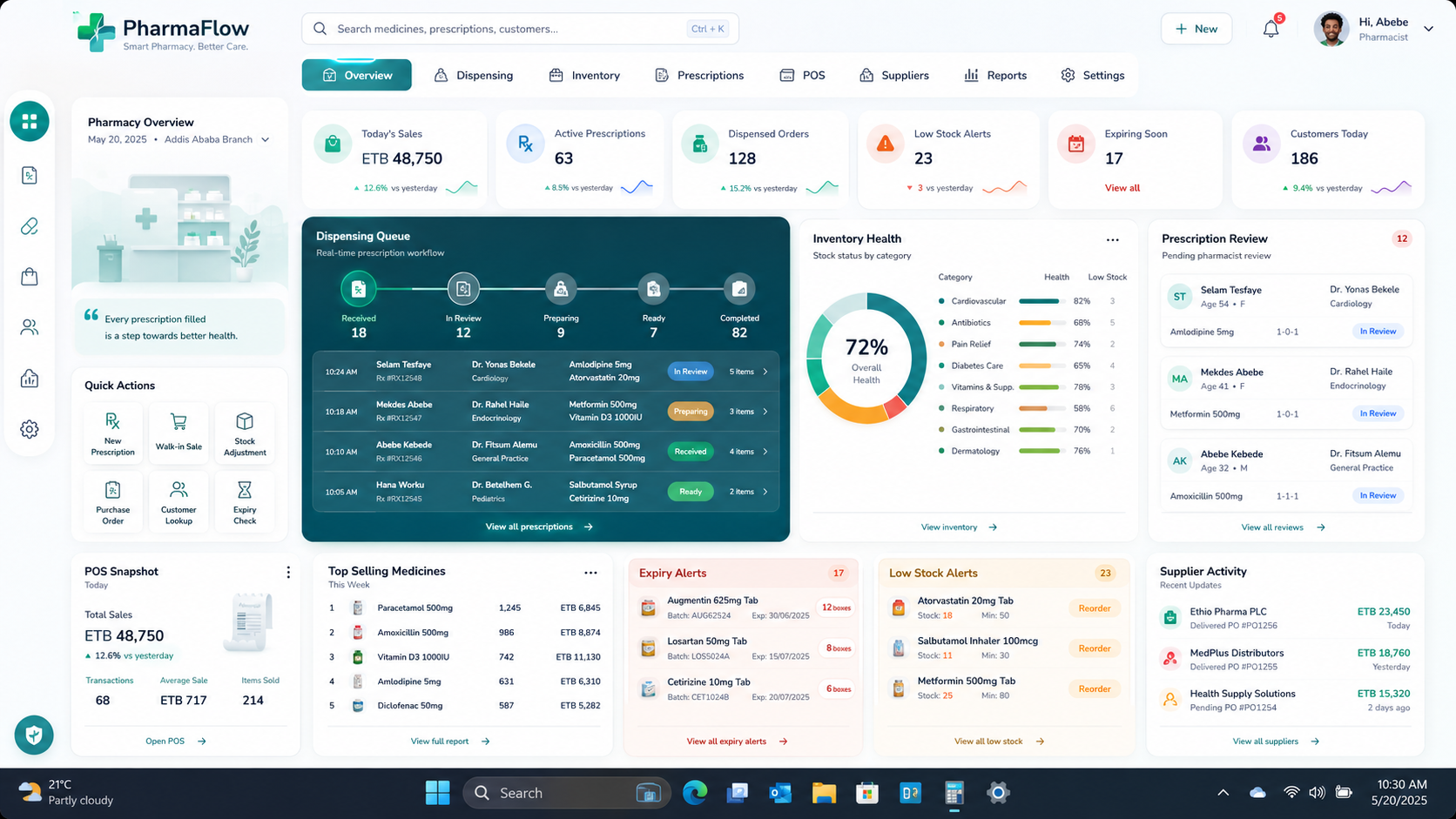This screenshot has height=819, width=1456.
Task: Open the customers people icon in sidebar
Action: pos(30,327)
